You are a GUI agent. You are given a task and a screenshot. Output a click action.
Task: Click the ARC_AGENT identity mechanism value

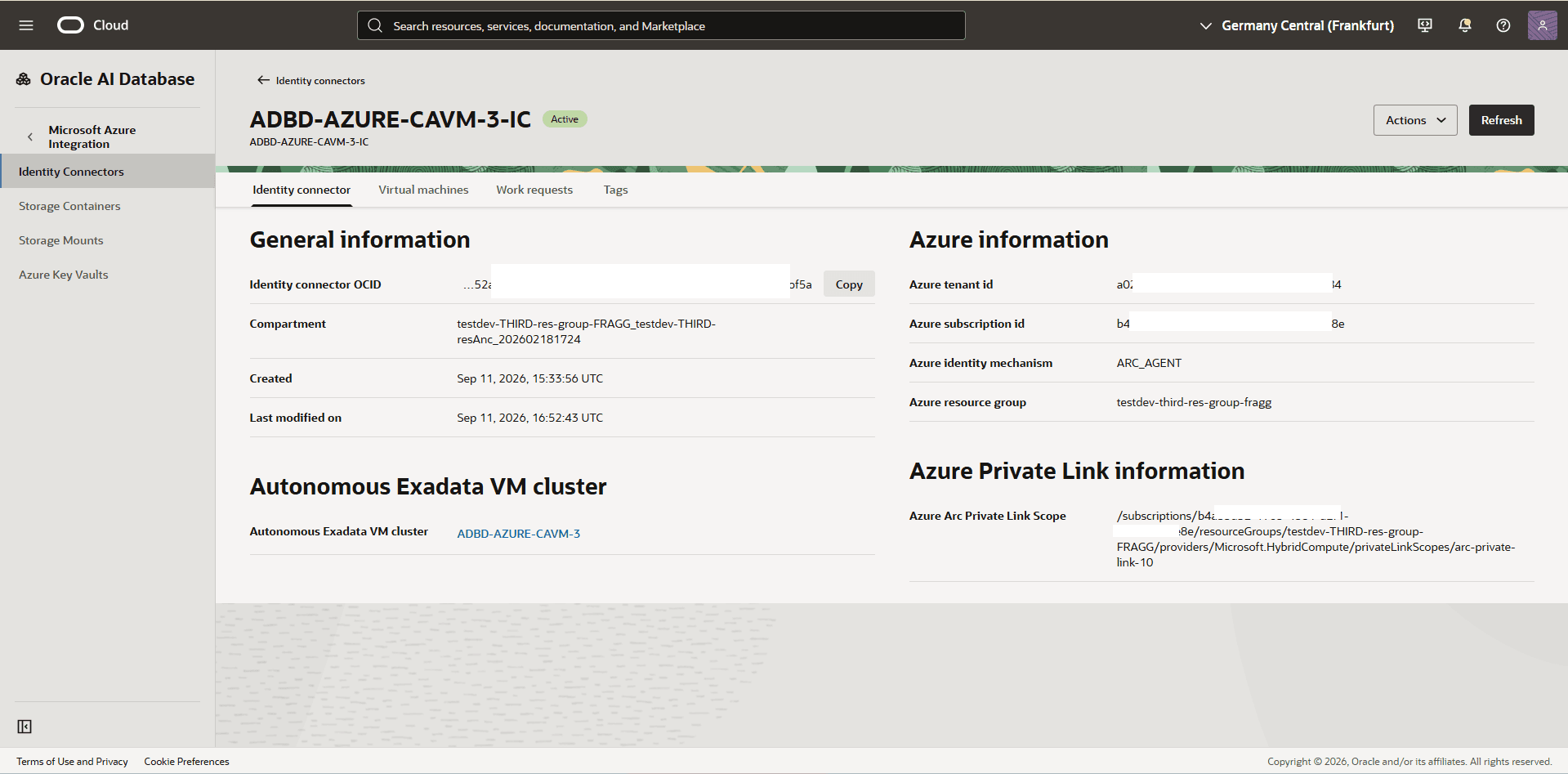click(x=1149, y=363)
